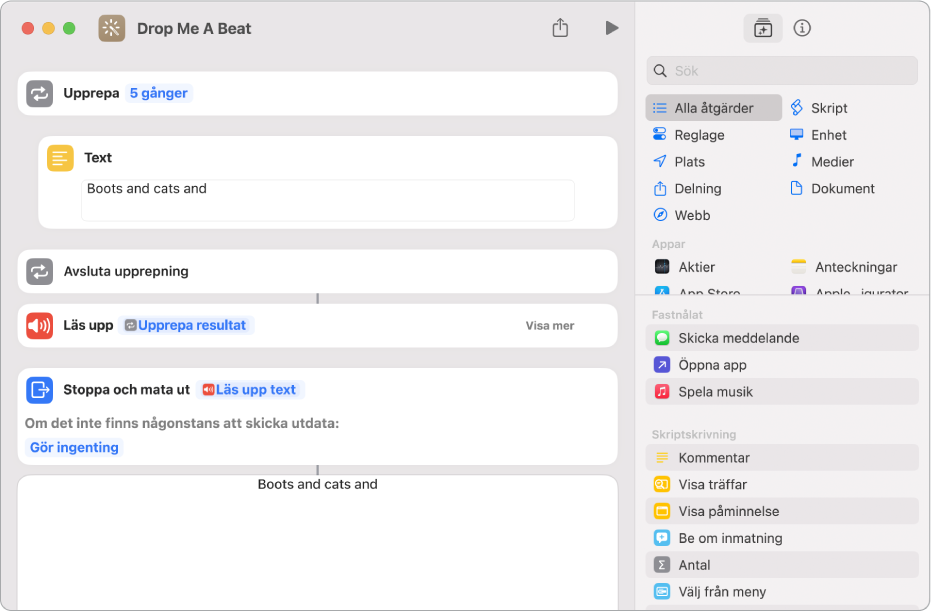Open the Anteckningar app actions
Viewport: 931px width, 612px height.
[x=844, y=267]
